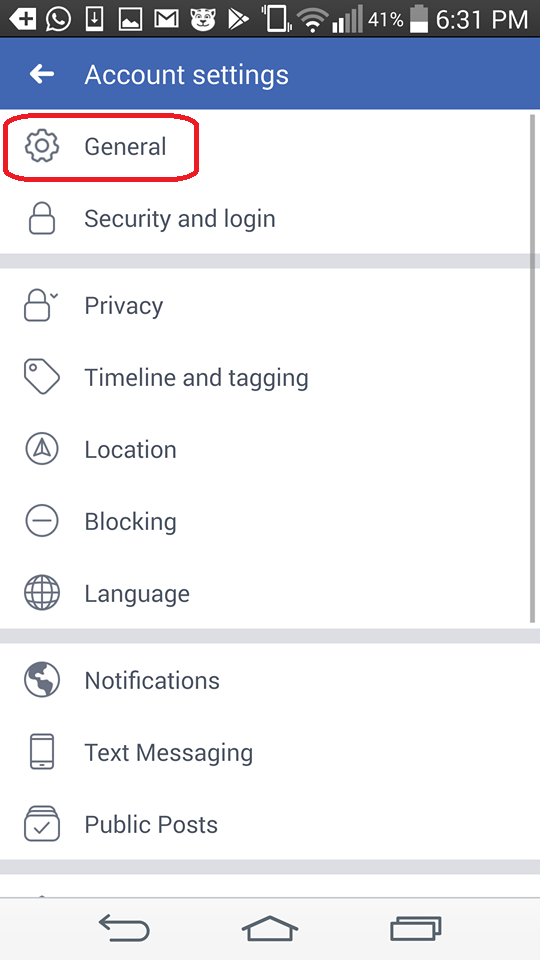Image resolution: width=540 pixels, height=960 pixels.
Task: Click the Text Messaging phone icon
Action: point(42,752)
